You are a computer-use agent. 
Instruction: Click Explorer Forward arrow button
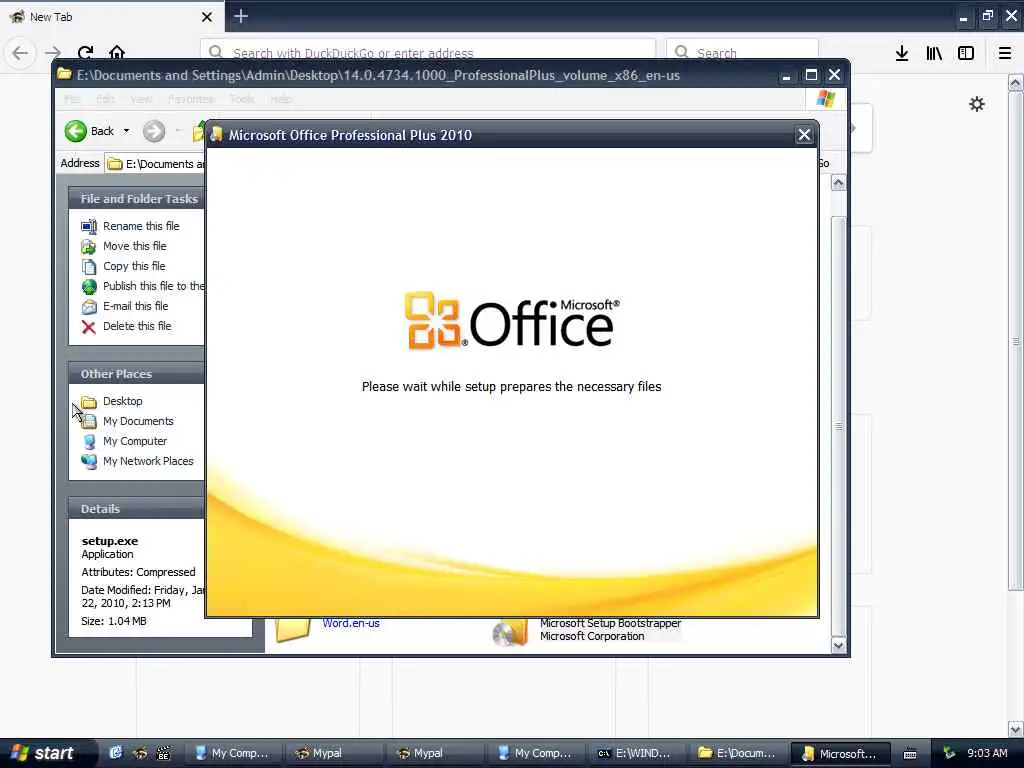click(154, 131)
